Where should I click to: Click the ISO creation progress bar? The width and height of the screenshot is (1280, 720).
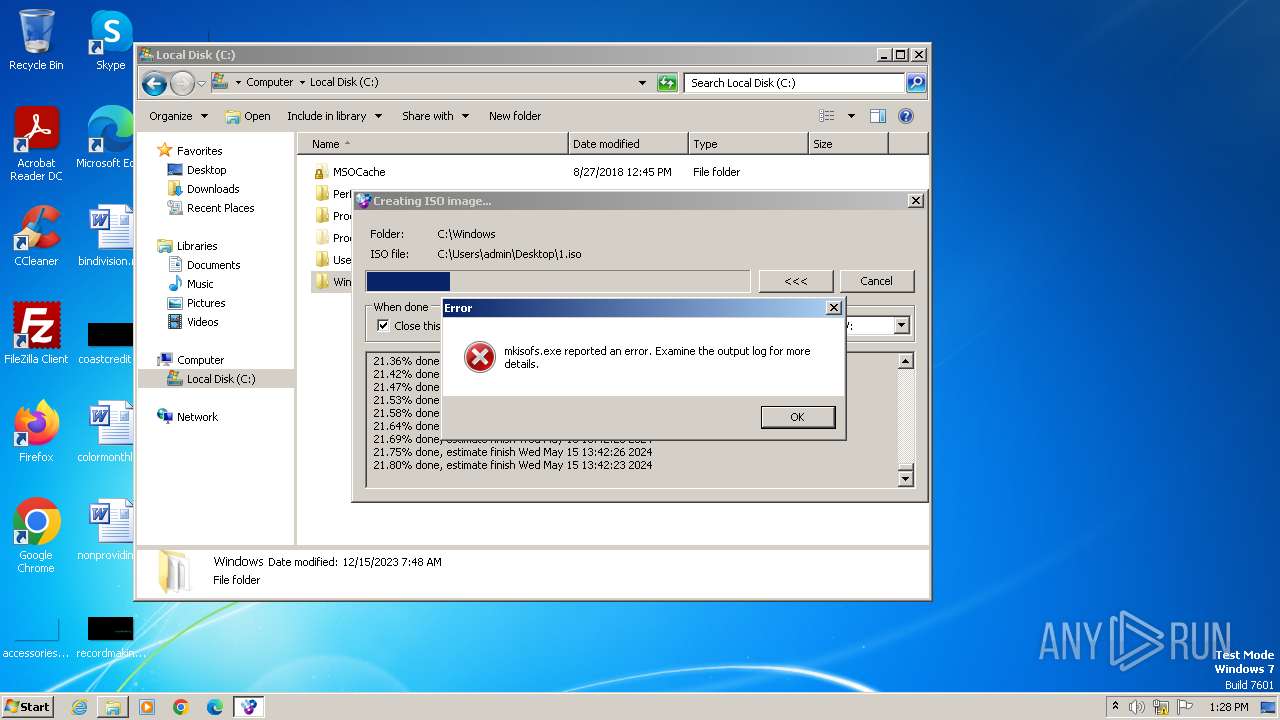click(558, 281)
